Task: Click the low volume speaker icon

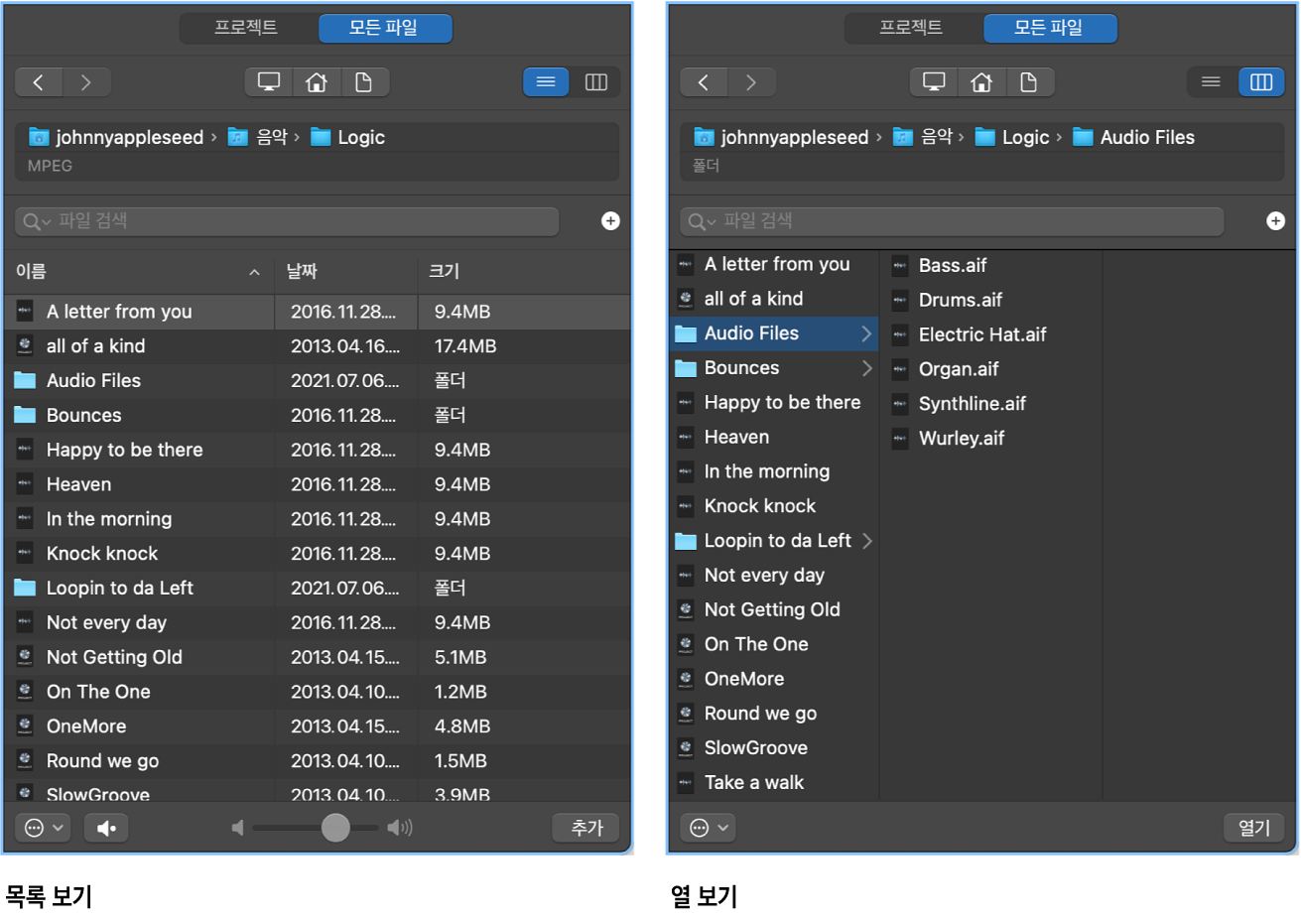Action: [x=237, y=828]
